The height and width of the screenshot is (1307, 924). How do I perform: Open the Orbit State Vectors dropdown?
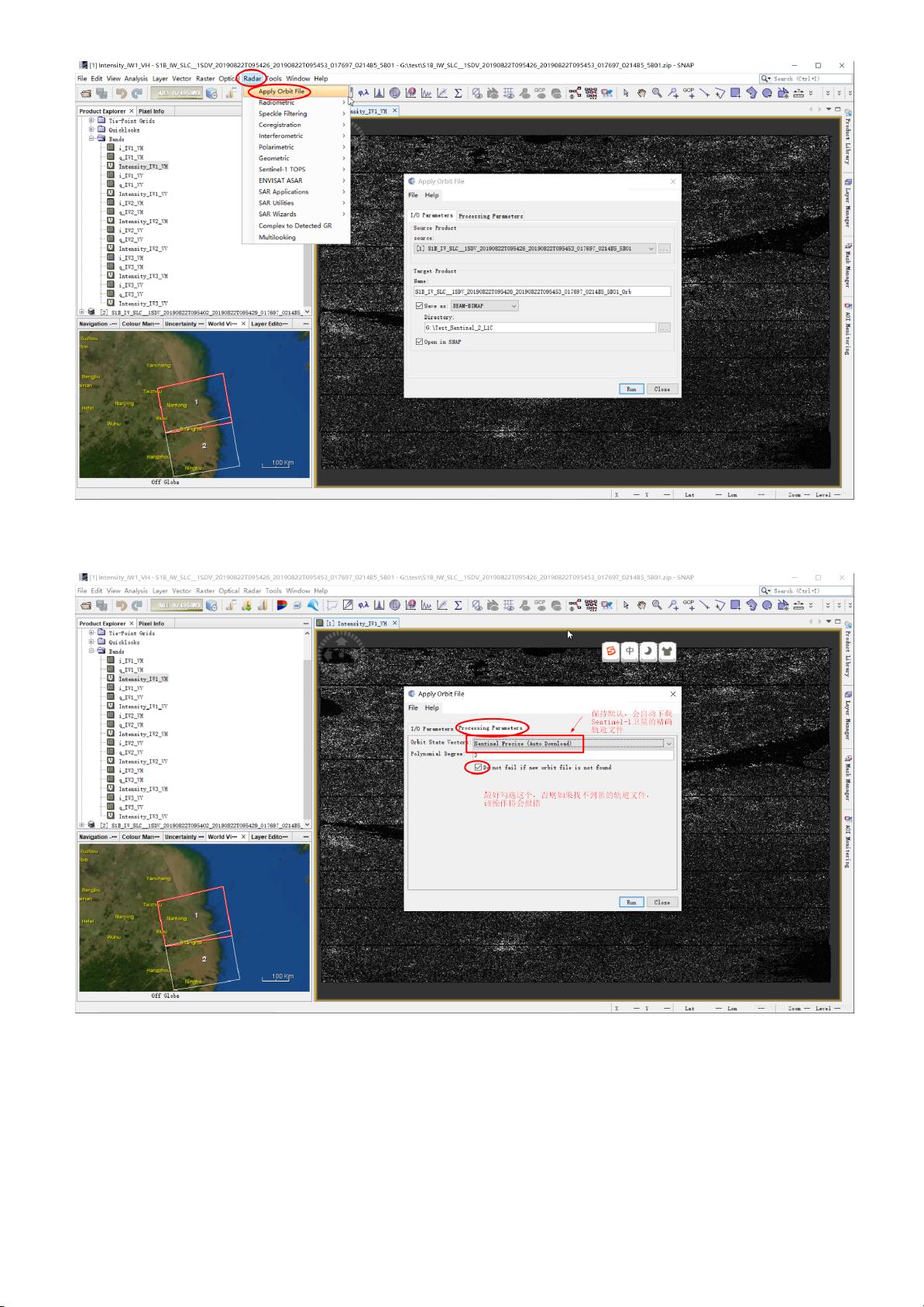click(x=573, y=743)
